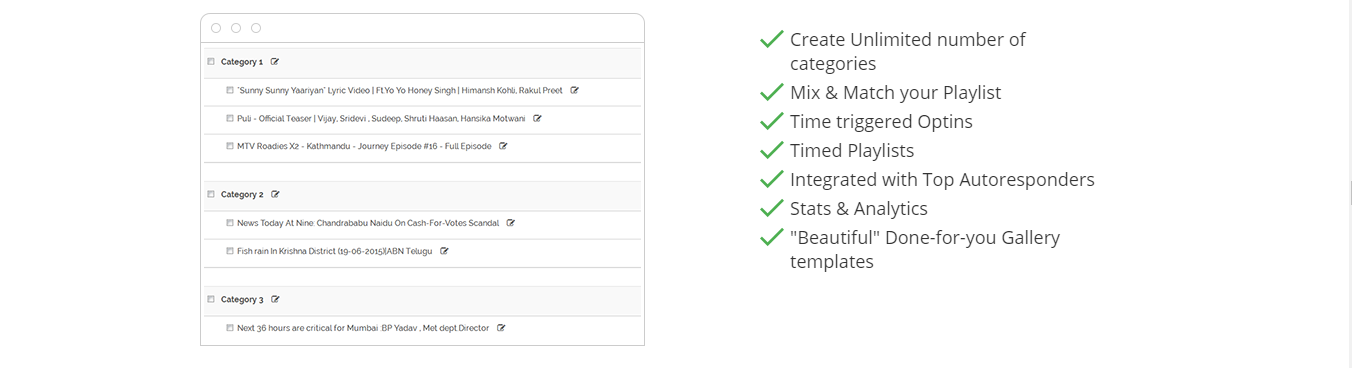Select the Sunny Sunny Yaariyan video title
Viewport: 1352px width, 368px height.
(x=400, y=90)
